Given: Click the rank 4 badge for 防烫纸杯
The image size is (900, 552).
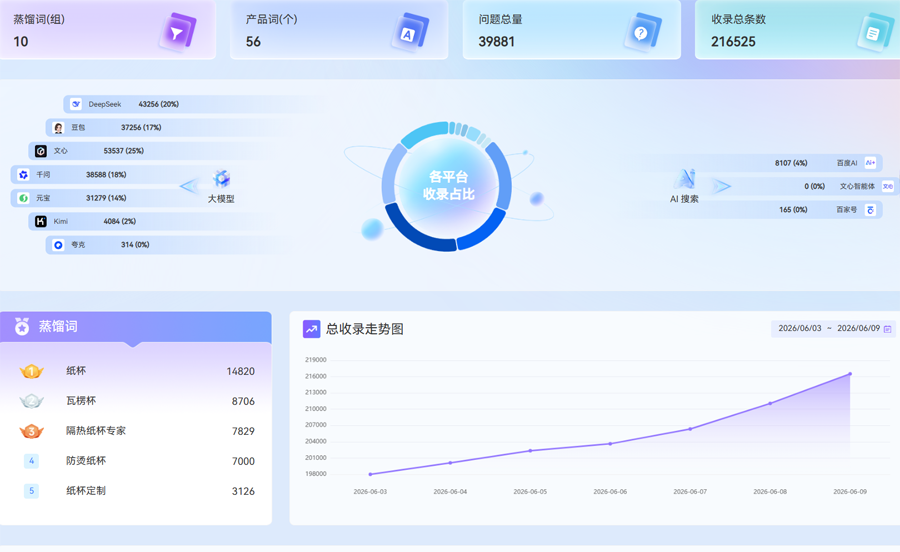Looking at the screenshot, I should [x=32, y=461].
